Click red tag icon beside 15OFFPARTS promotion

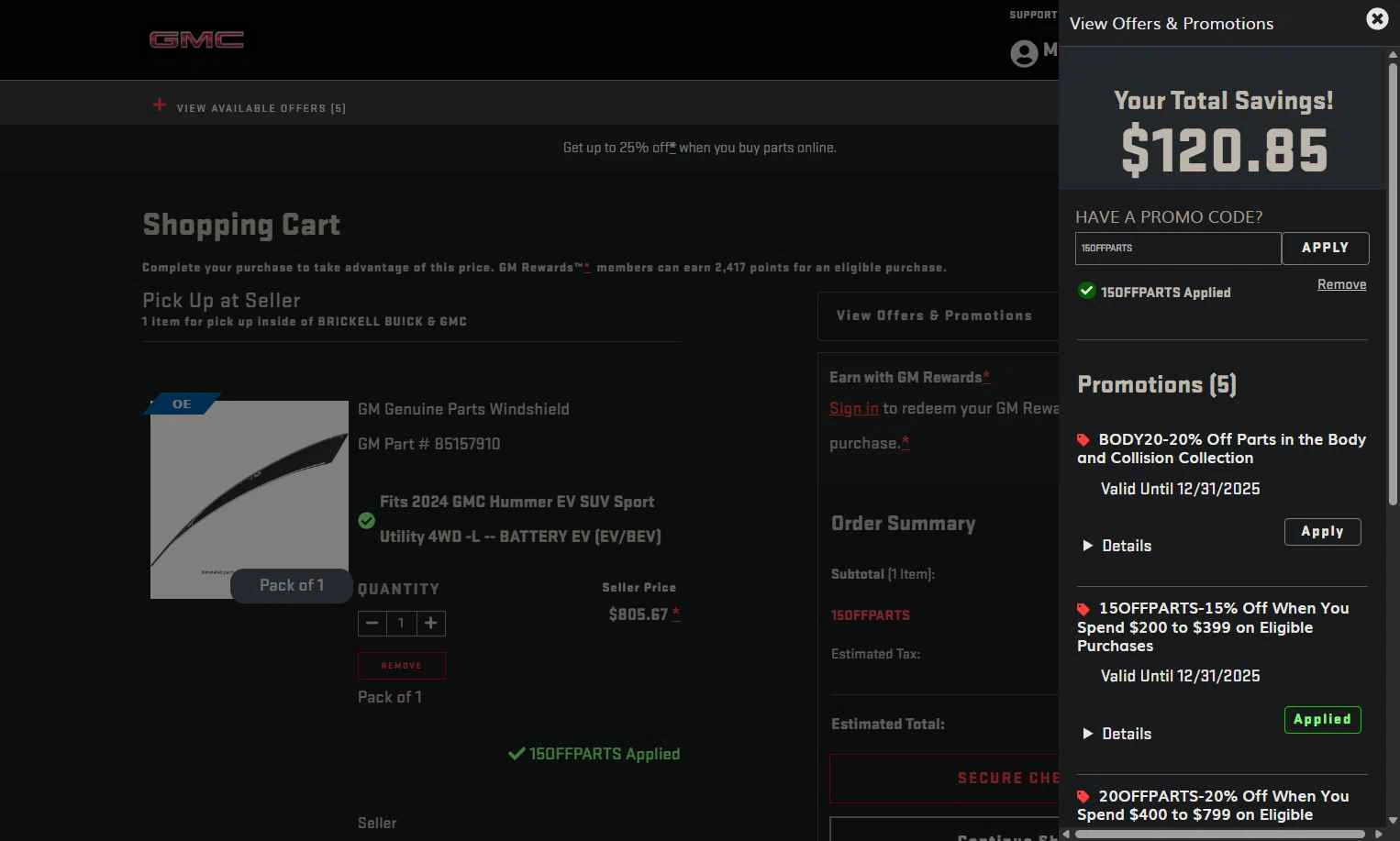pyautogui.click(x=1083, y=609)
